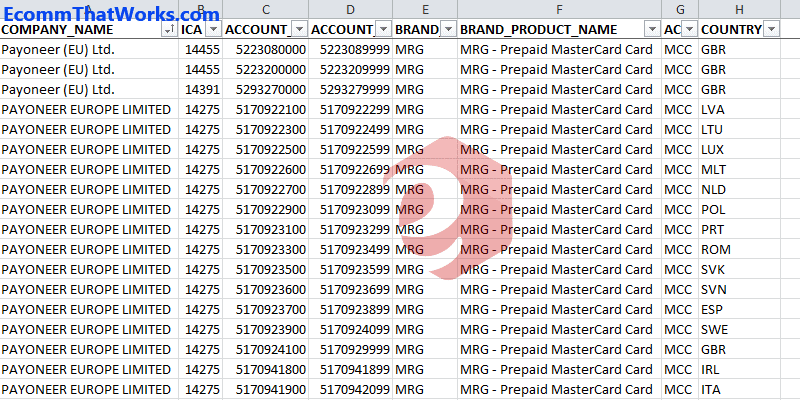Select the IRL country cell
The width and height of the screenshot is (800, 400).
click(739, 369)
